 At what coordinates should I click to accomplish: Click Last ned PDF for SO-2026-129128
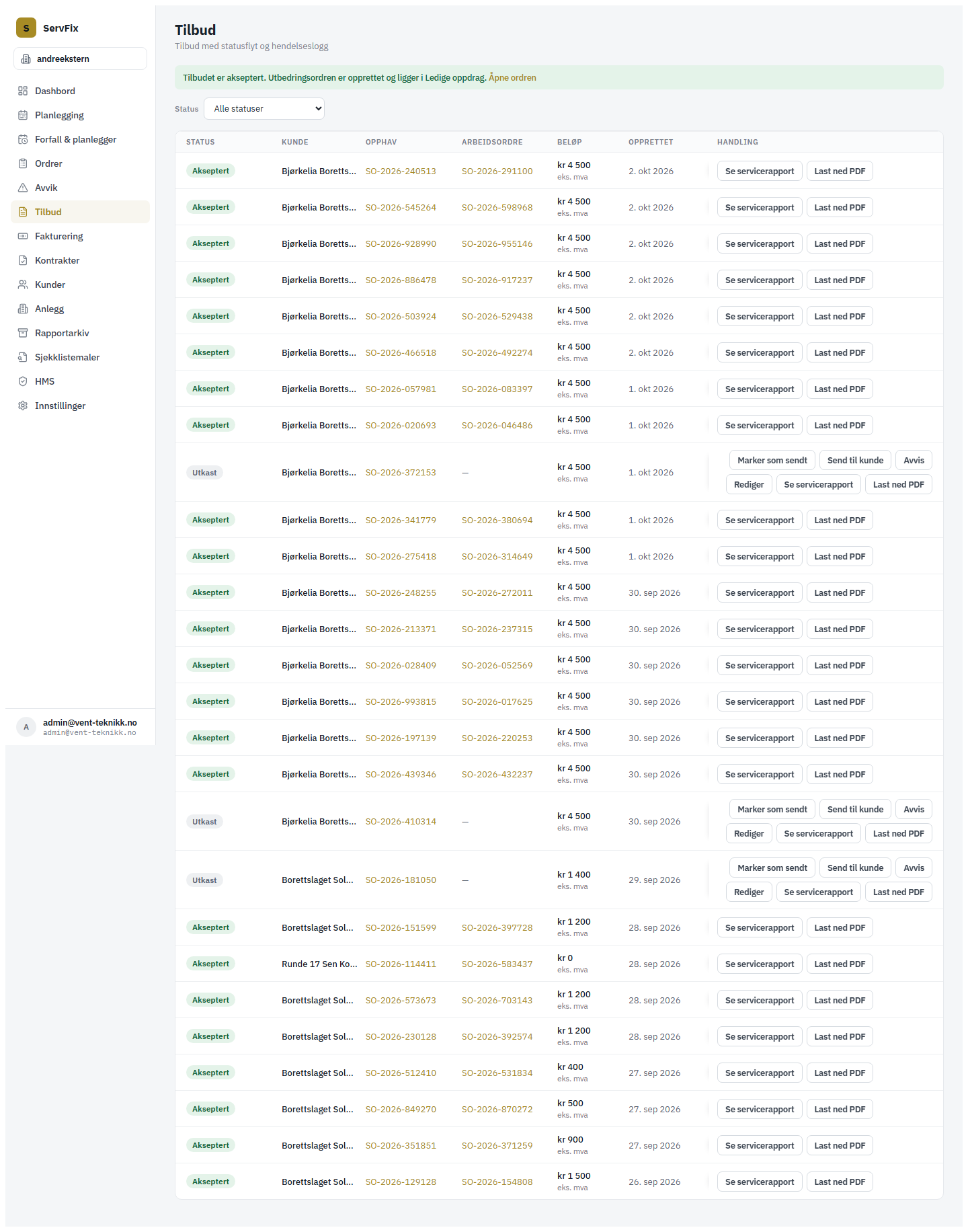coord(840,1182)
